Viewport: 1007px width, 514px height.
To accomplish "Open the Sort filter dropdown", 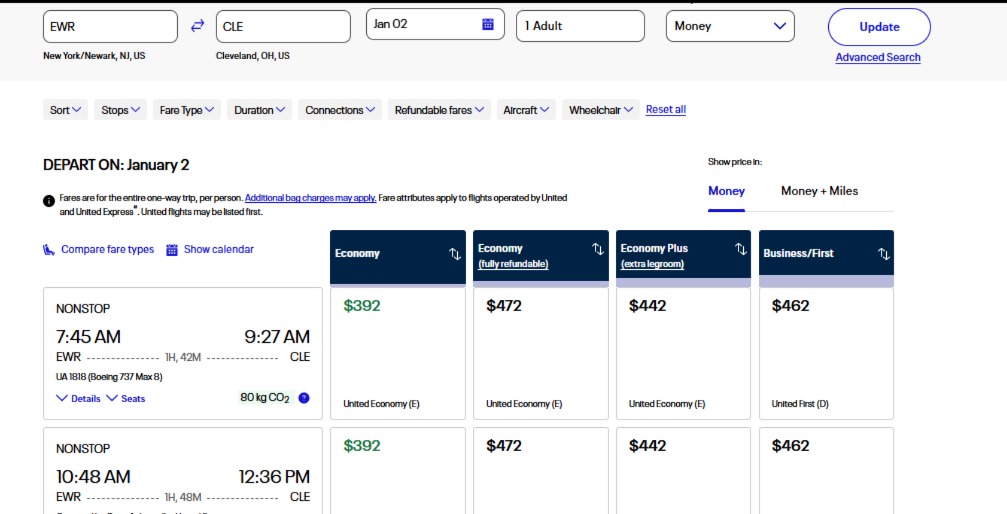I will pos(68,110).
